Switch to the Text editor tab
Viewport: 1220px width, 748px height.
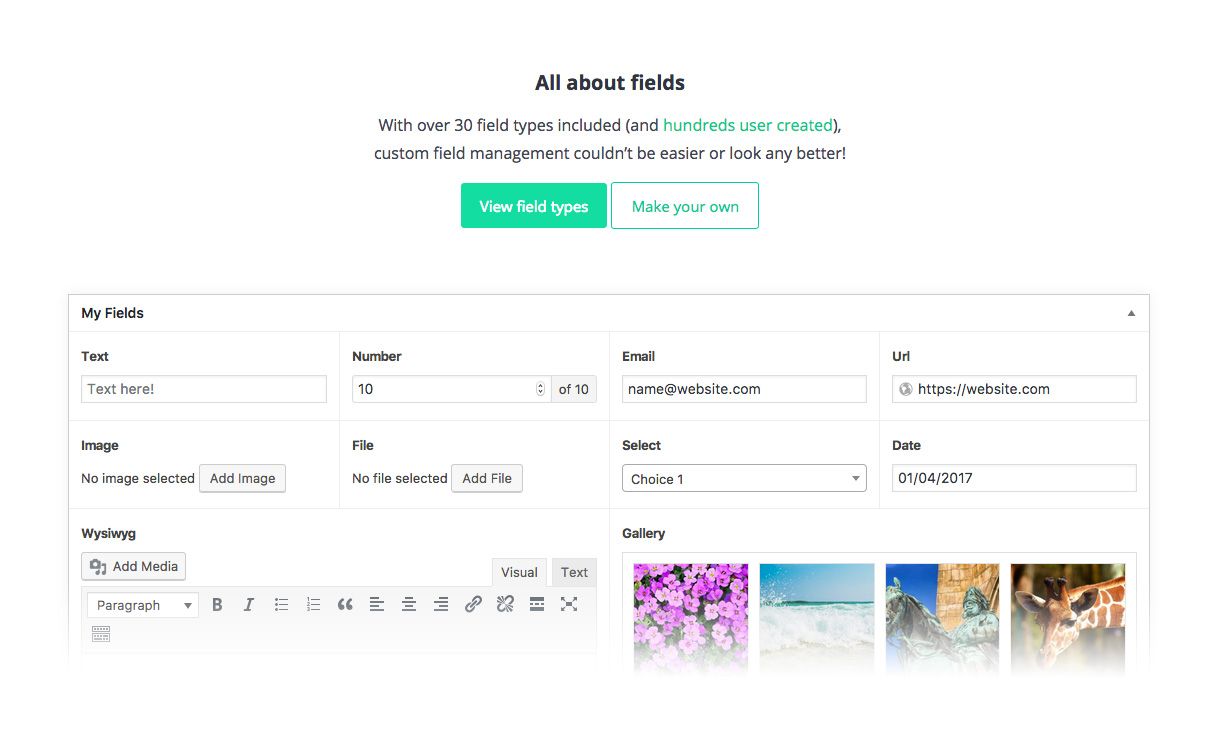(574, 572)
